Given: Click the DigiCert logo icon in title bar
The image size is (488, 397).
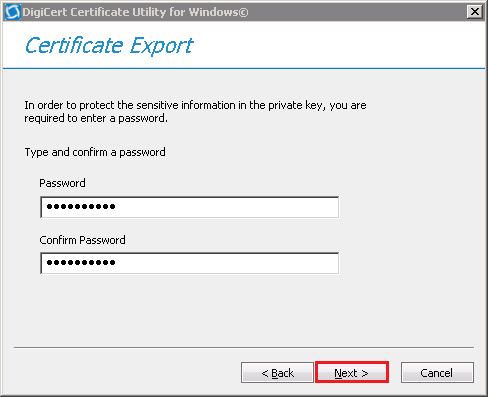Looking at the screenshot, I should 12,12.
